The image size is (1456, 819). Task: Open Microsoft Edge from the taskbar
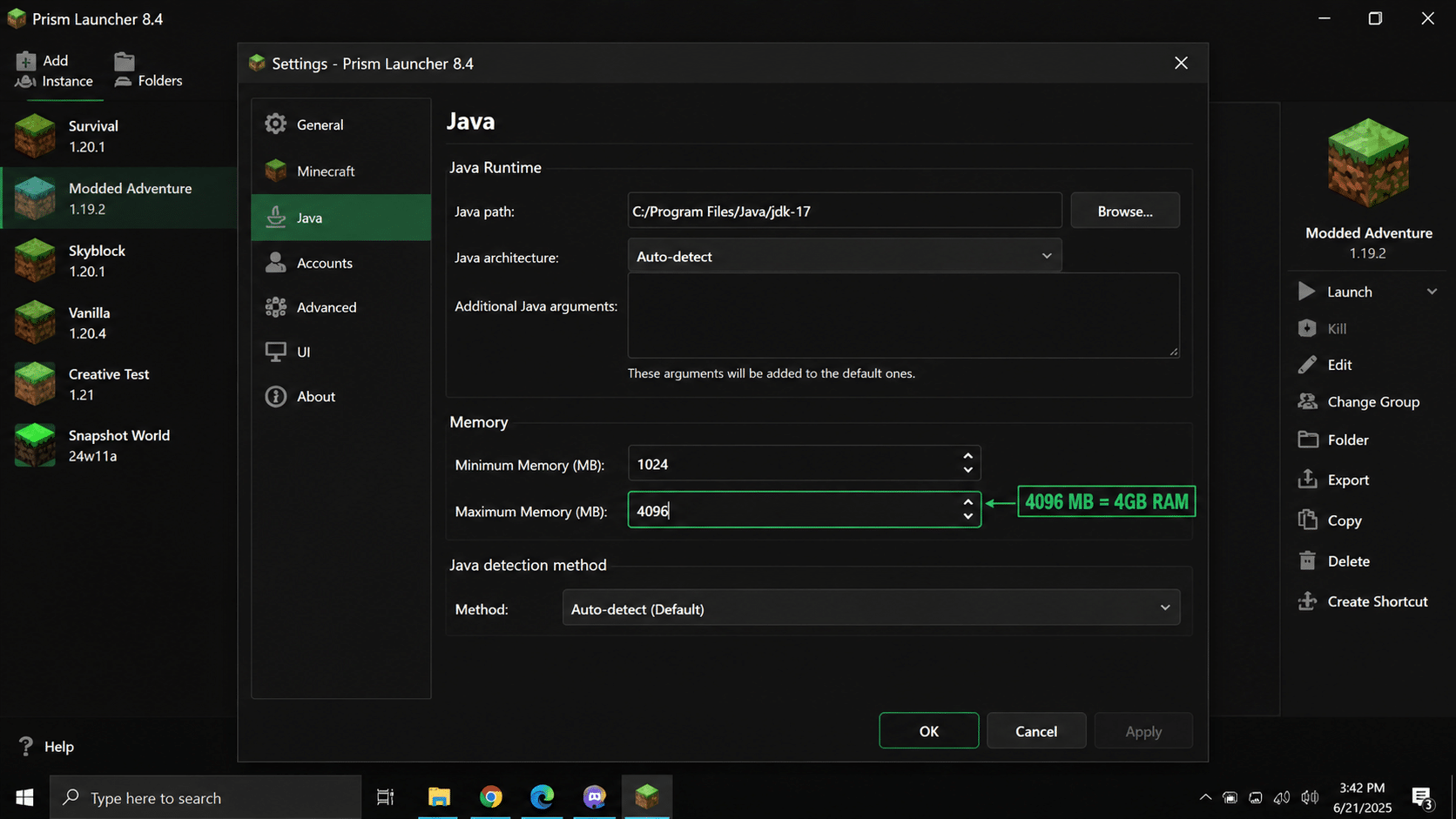tap(543, 797)
